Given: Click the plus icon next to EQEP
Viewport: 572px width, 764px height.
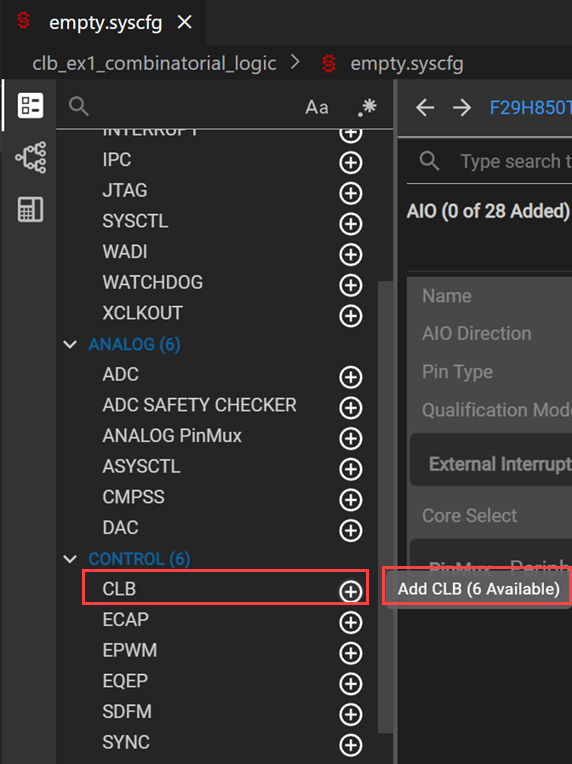Looking at the screenshot, I should (x=350, y=684).
